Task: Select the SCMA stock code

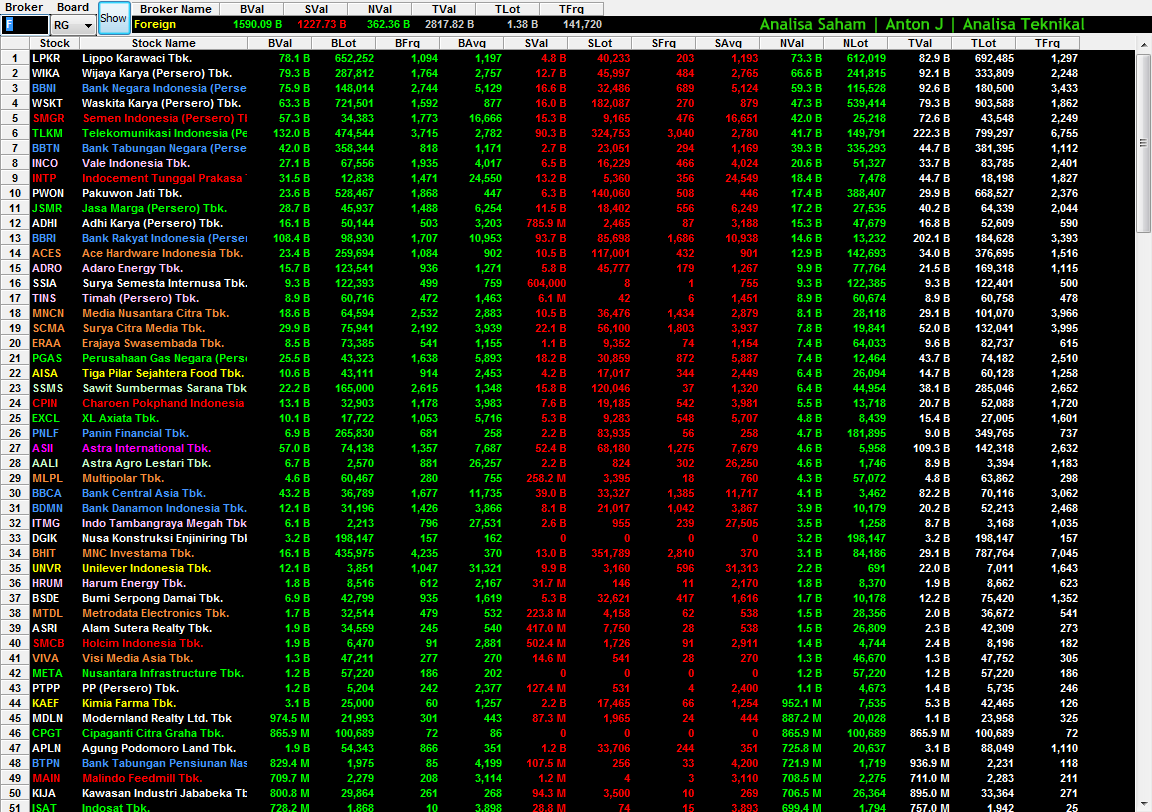Action: [x=48, y=328]
